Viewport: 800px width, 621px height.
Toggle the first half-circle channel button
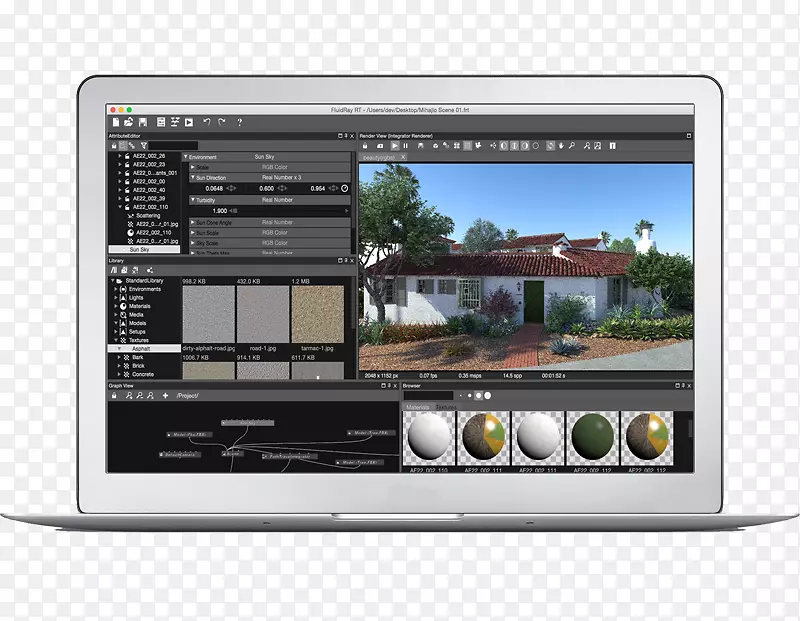[x=504, y=146]
